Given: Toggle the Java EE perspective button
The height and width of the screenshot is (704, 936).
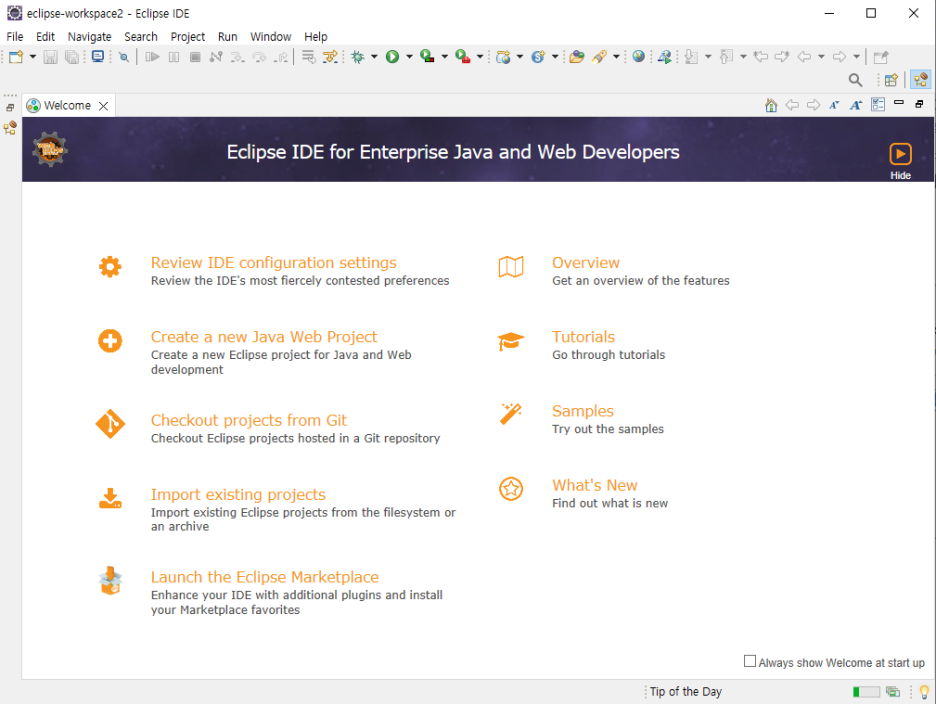Looking at the screenshot, I should pos(920,80).
